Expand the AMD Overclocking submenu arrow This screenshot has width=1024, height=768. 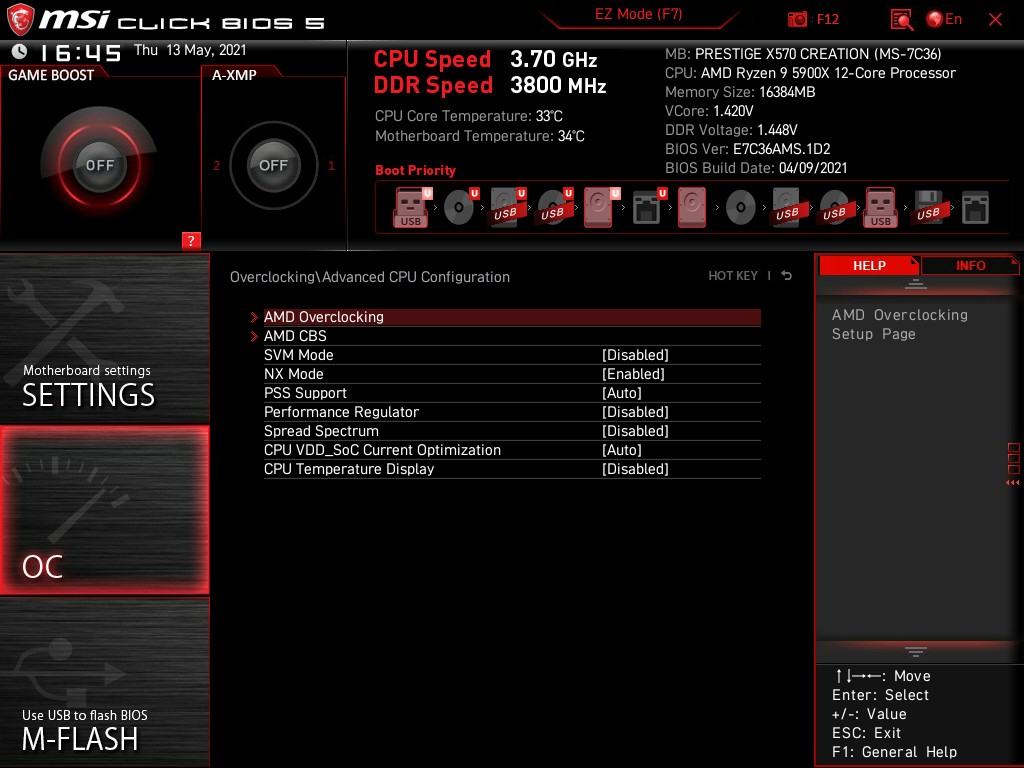(x=254, y=317)
